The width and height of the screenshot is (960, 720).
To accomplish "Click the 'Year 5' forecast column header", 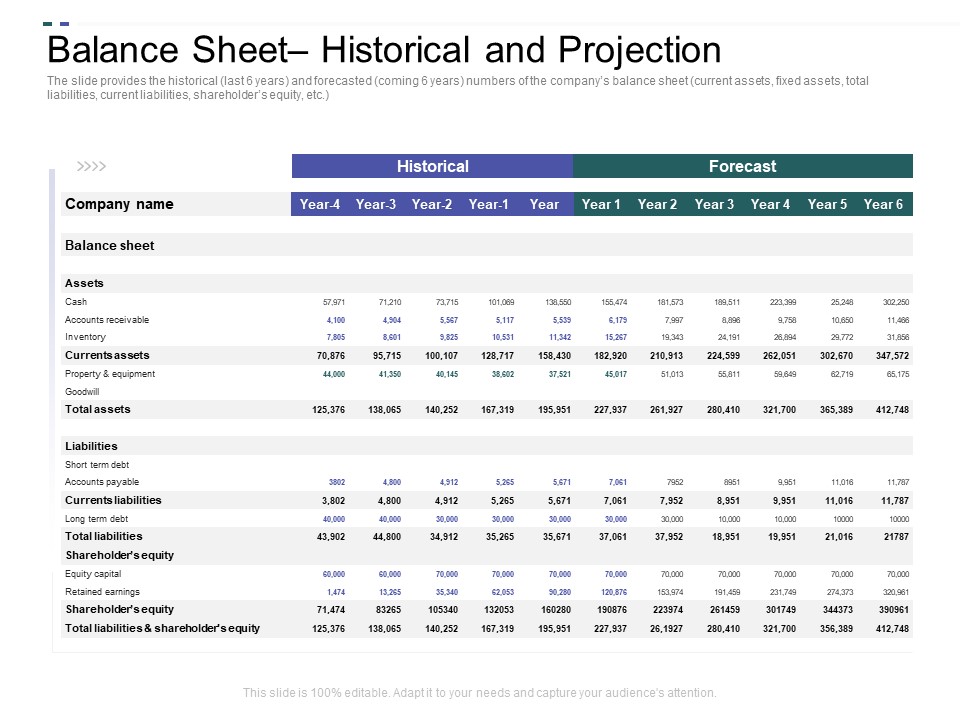I will point(827,204).
